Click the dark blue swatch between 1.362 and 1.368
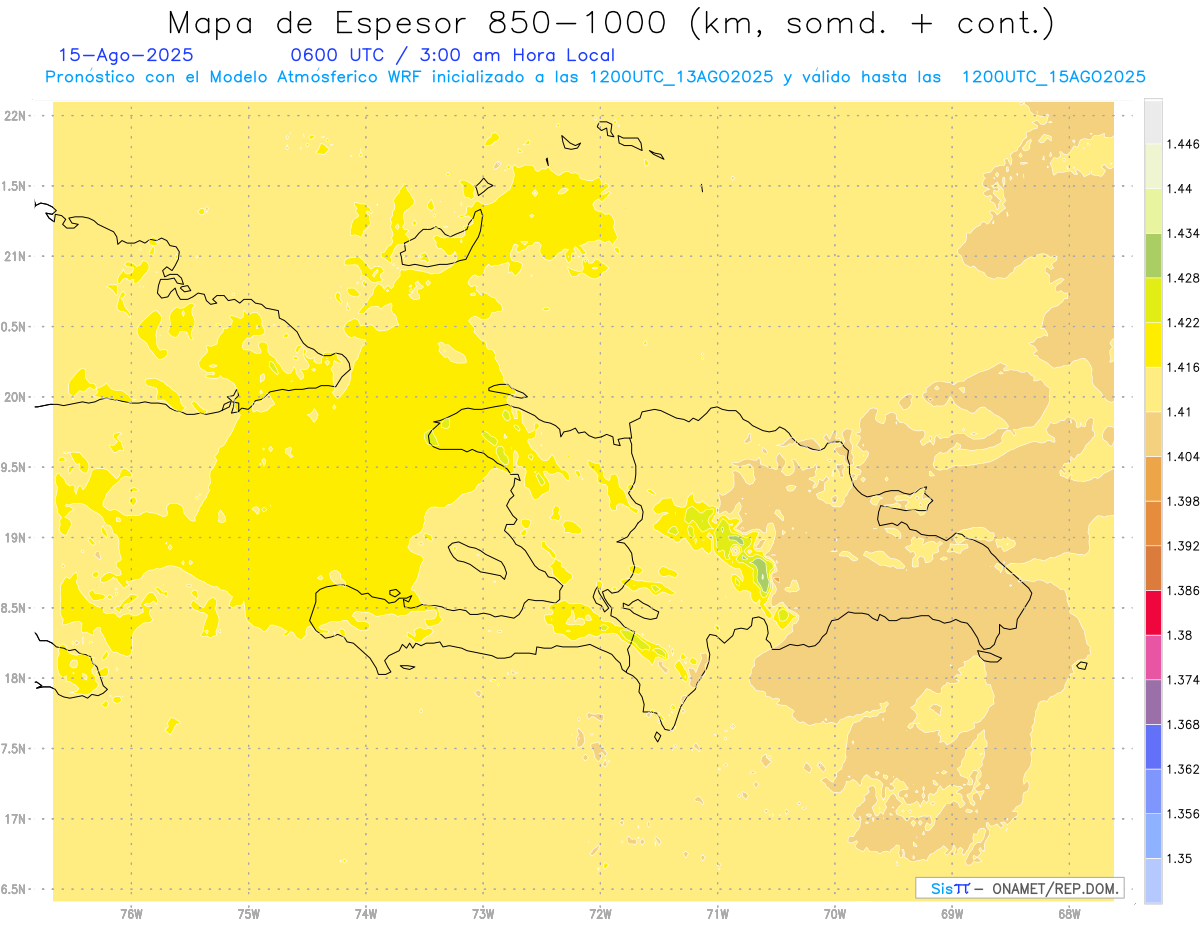 coord(1154,746)
